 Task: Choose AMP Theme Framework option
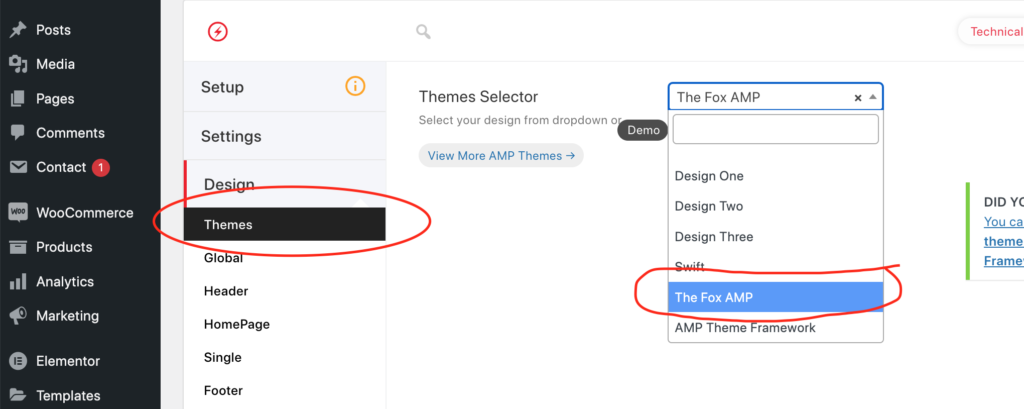[776, 327]
